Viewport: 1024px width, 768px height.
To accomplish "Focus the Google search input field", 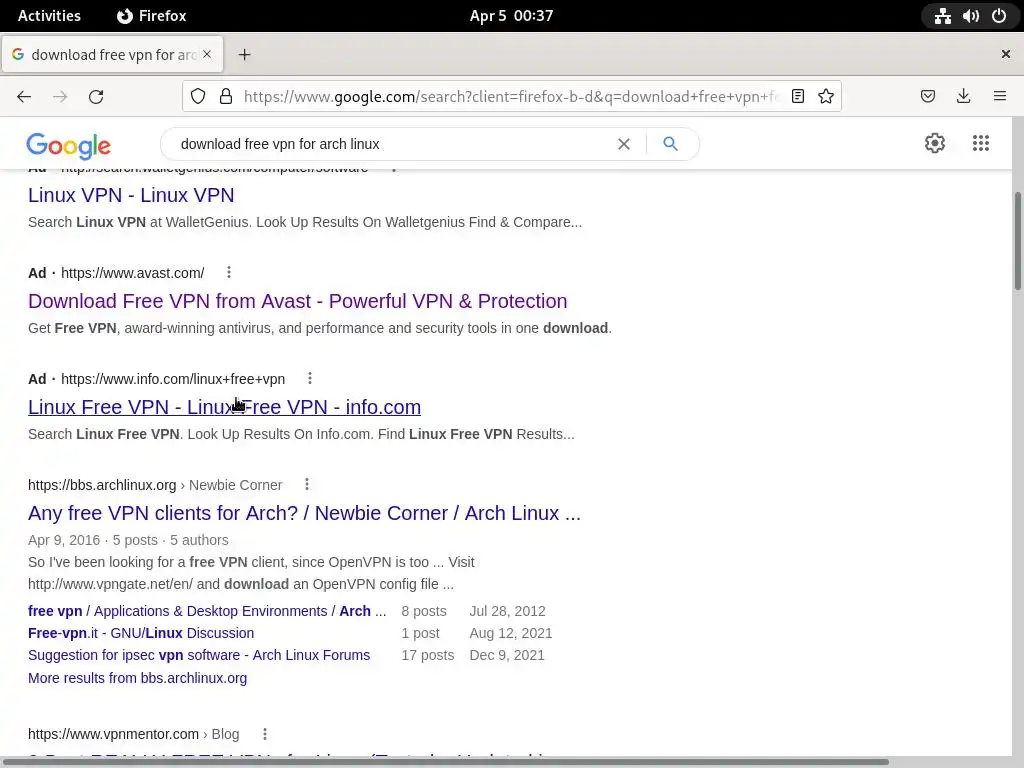I will click(x=392, y=144).
